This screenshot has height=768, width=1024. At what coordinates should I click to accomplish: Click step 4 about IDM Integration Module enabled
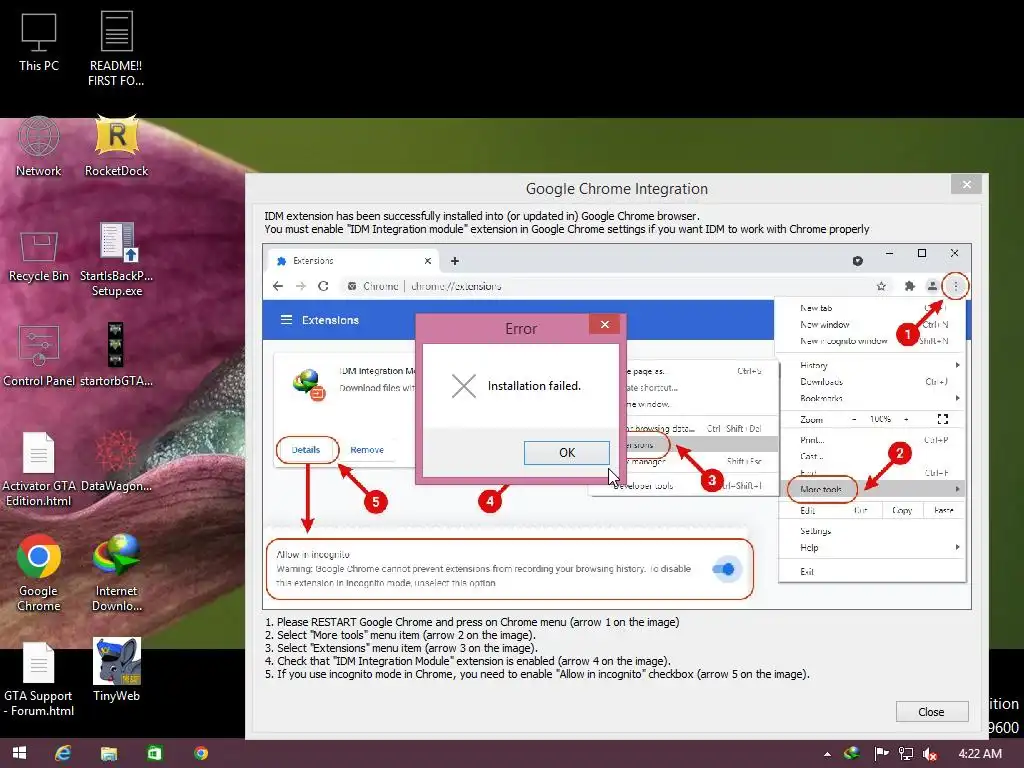pyautogui.click(x=467, y=661)
